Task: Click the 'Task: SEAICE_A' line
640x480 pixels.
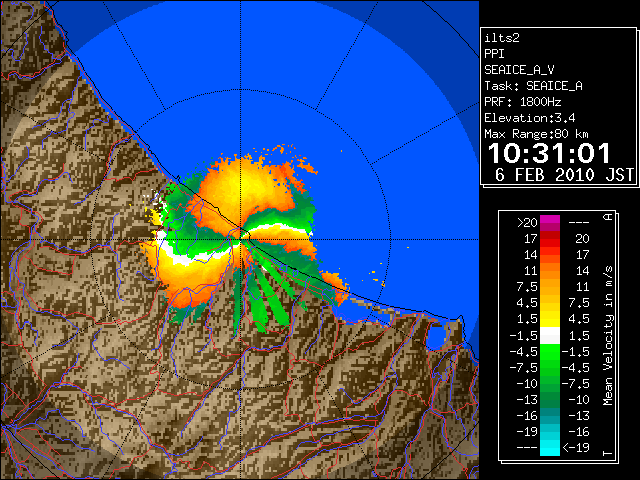Action: tap(533, 86)
